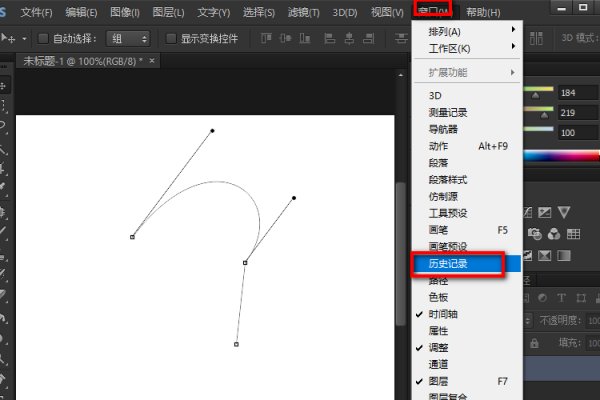Open the 选择(S) menu
The height and width of the screenshot is (400, 600).
click(259, 13)
